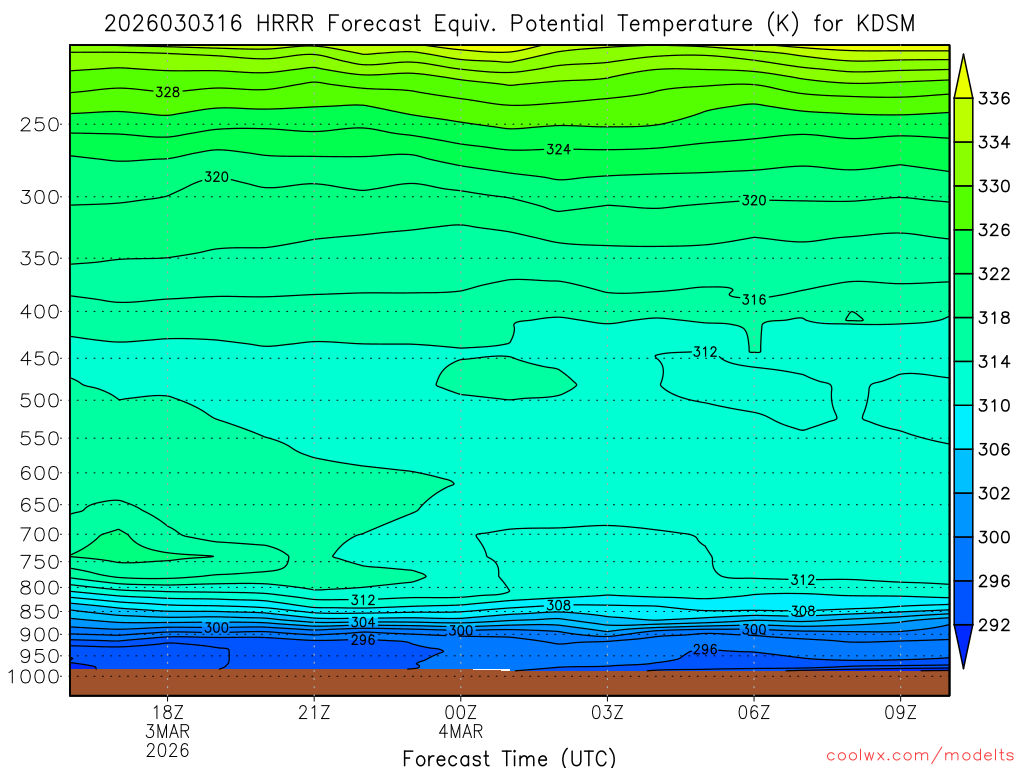Screen dimensions: 1024x768
Task: Select the 09Z time axis label
Action: (x=900, y=712)
